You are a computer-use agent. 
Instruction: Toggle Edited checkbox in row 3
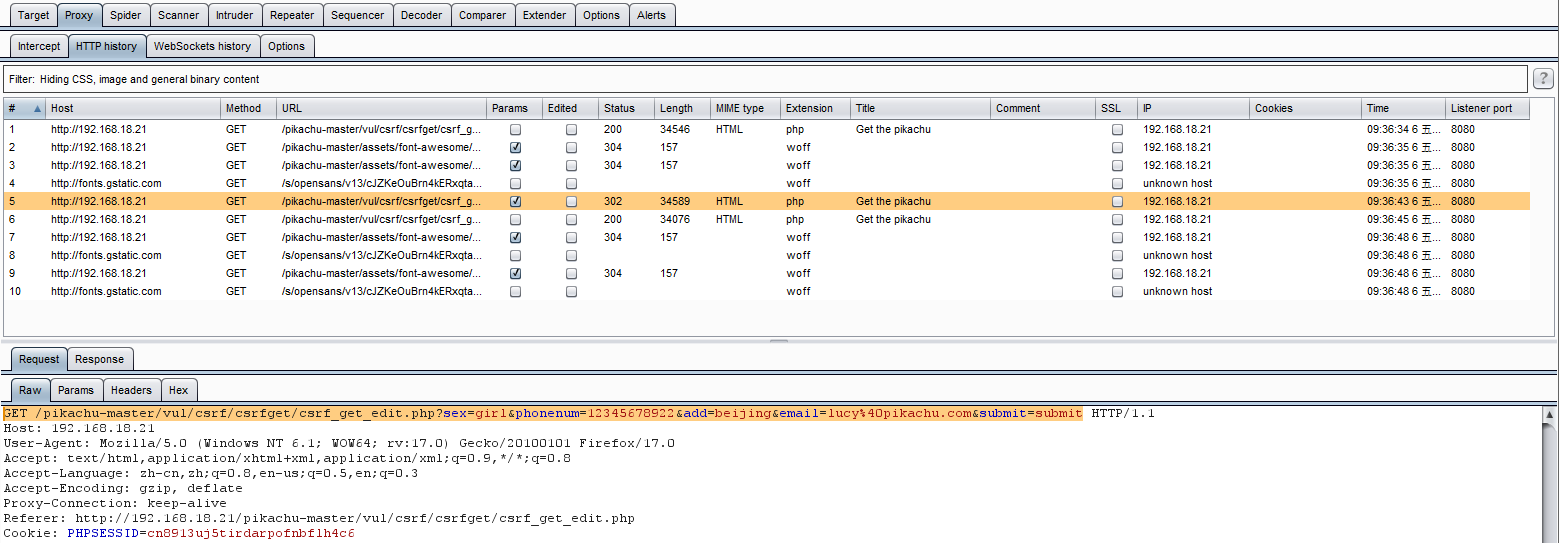571,165
